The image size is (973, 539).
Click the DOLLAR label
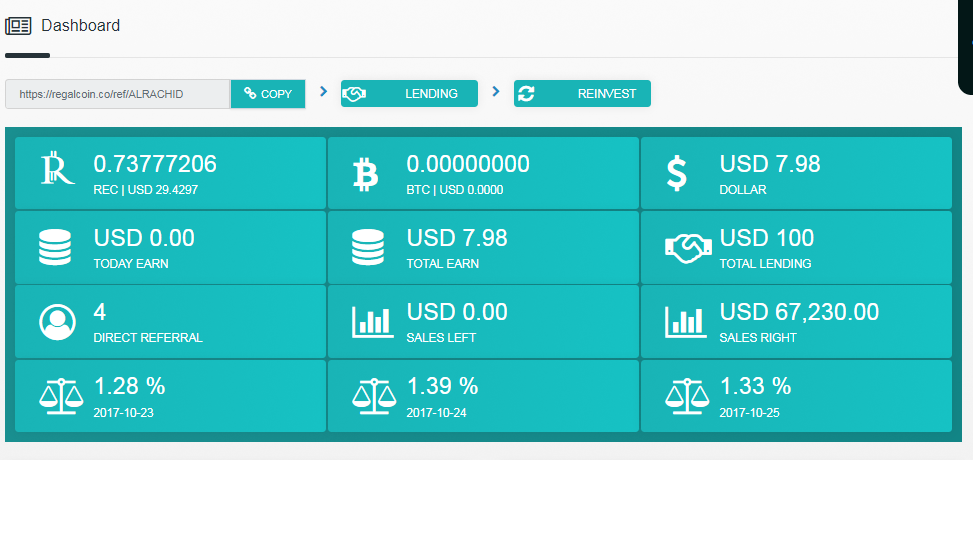point(743,190)
